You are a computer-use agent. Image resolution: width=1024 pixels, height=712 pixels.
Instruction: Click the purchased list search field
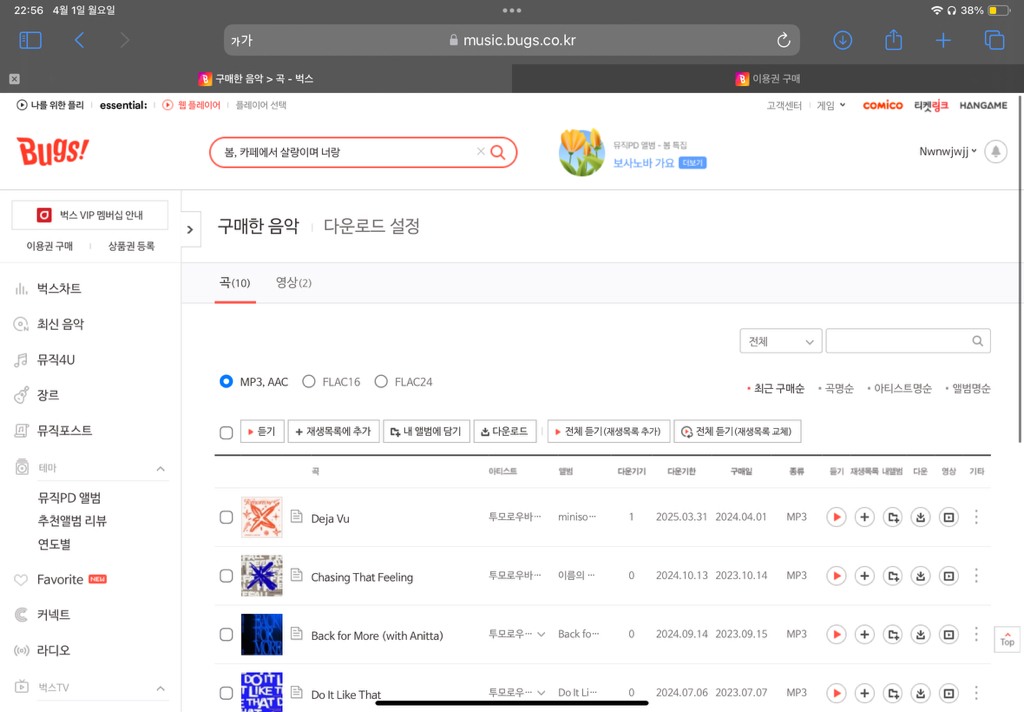[908, 341]
